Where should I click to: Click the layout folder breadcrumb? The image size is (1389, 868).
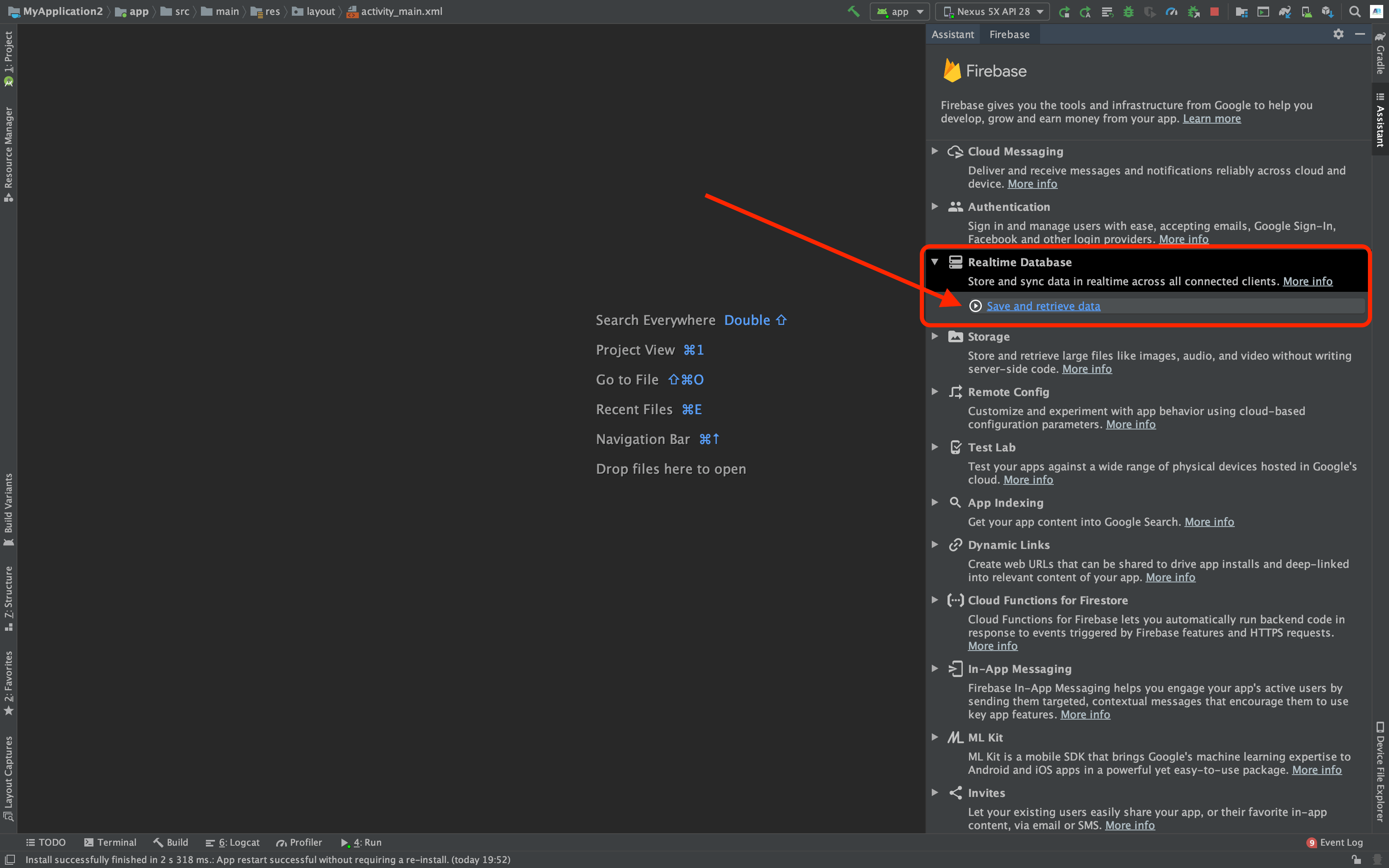[313, 12]
